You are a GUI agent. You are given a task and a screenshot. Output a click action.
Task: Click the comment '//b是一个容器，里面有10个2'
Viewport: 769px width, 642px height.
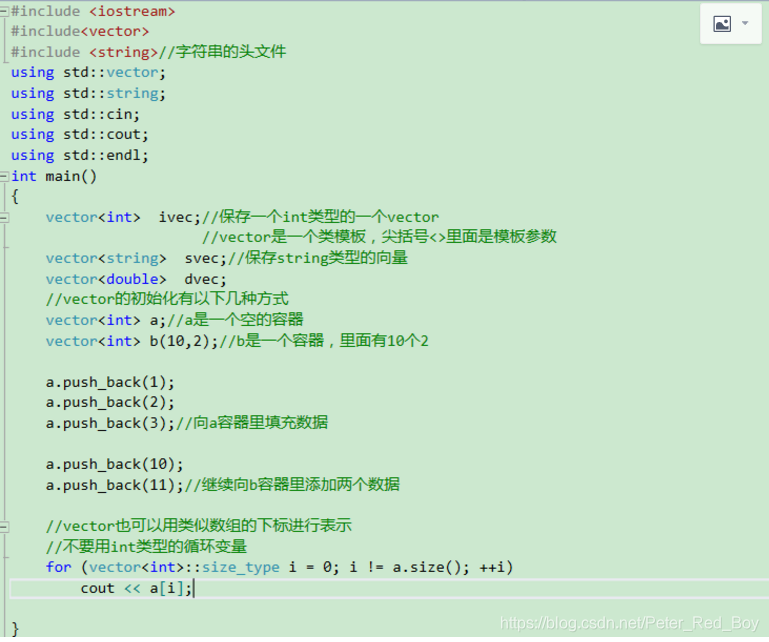coord(324,340)
